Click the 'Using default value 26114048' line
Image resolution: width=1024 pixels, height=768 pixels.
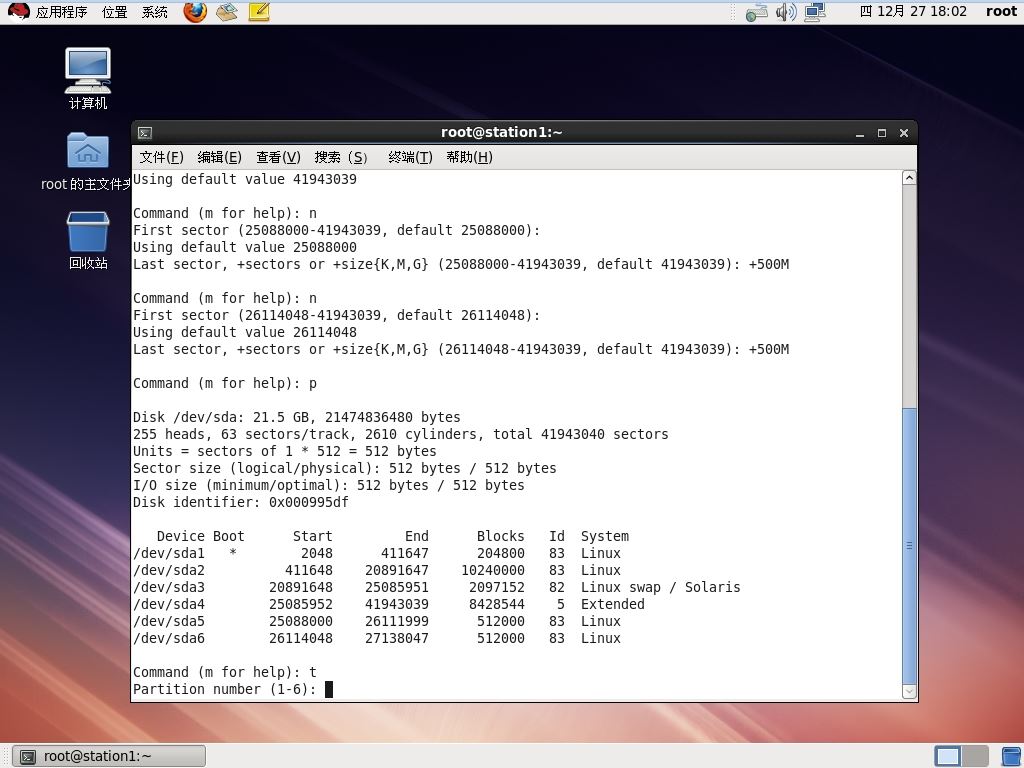click(245, 332)
